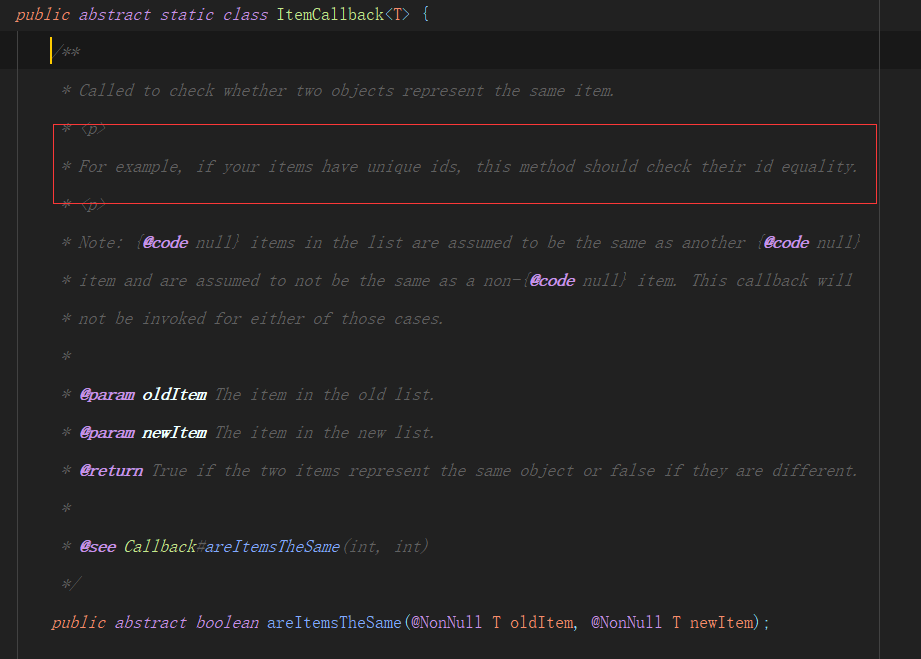Click the class name ItemCallback<T>
This screenshot has height=659, width=921.
[x=342, y=14]
